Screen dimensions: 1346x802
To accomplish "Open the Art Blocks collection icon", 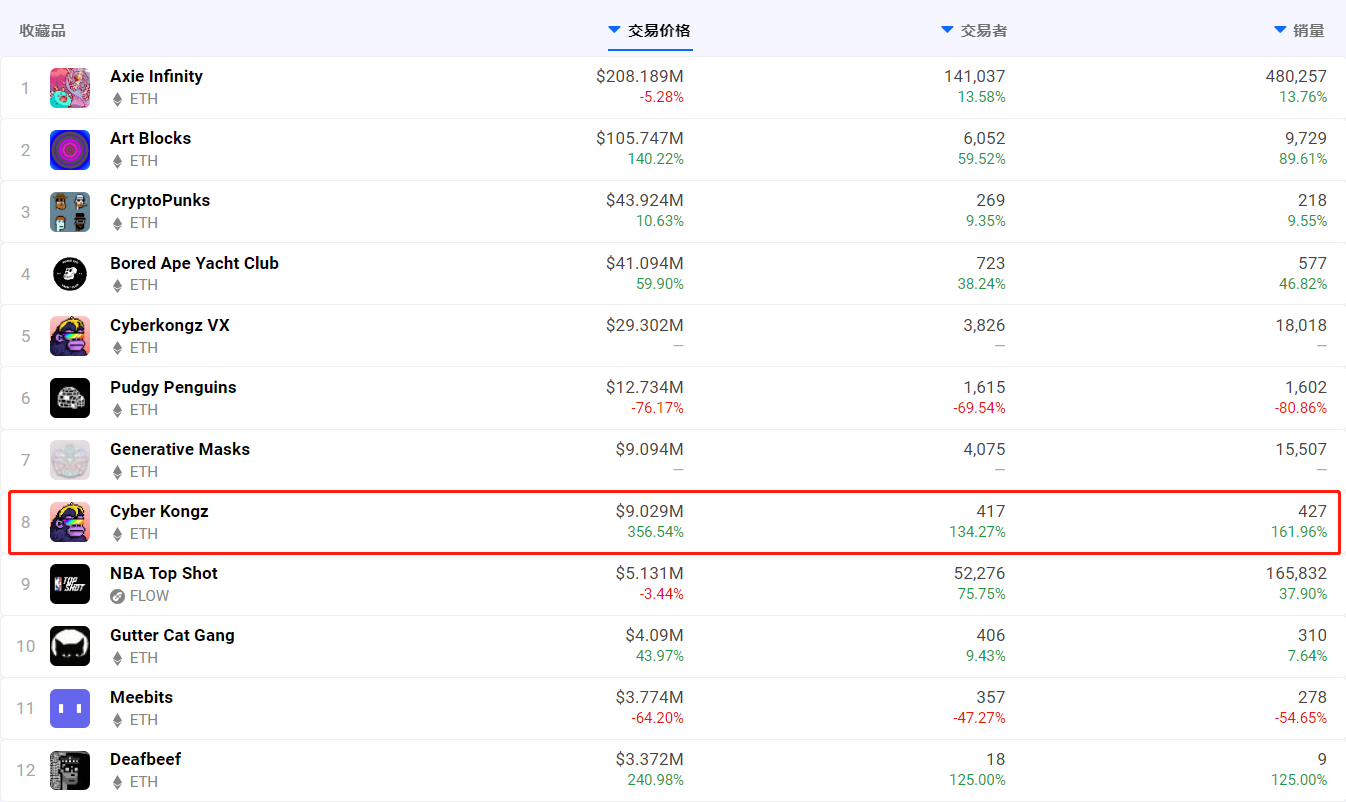I will [x=70, y=150].
